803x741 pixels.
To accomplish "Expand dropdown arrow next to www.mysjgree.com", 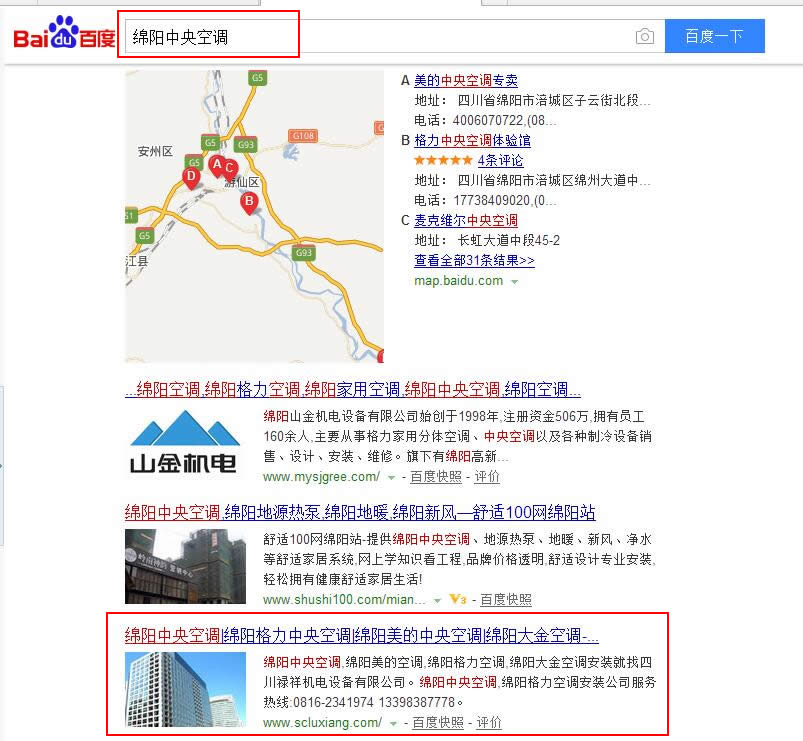I will 391,478.
